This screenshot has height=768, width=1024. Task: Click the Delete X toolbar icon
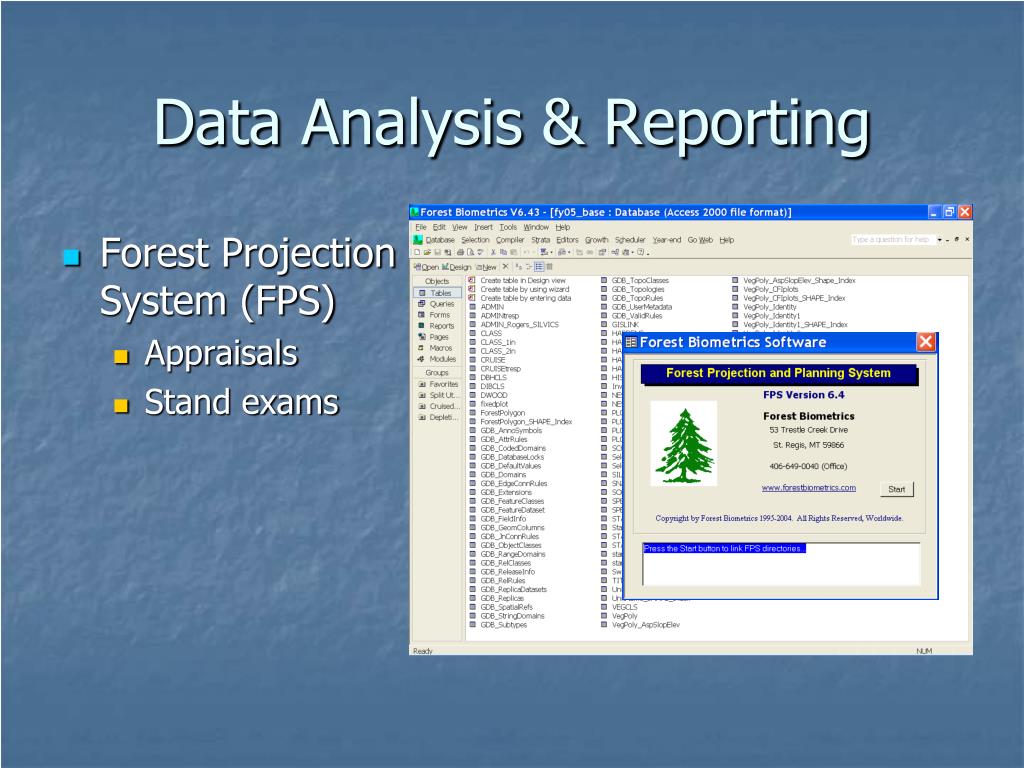505,266
